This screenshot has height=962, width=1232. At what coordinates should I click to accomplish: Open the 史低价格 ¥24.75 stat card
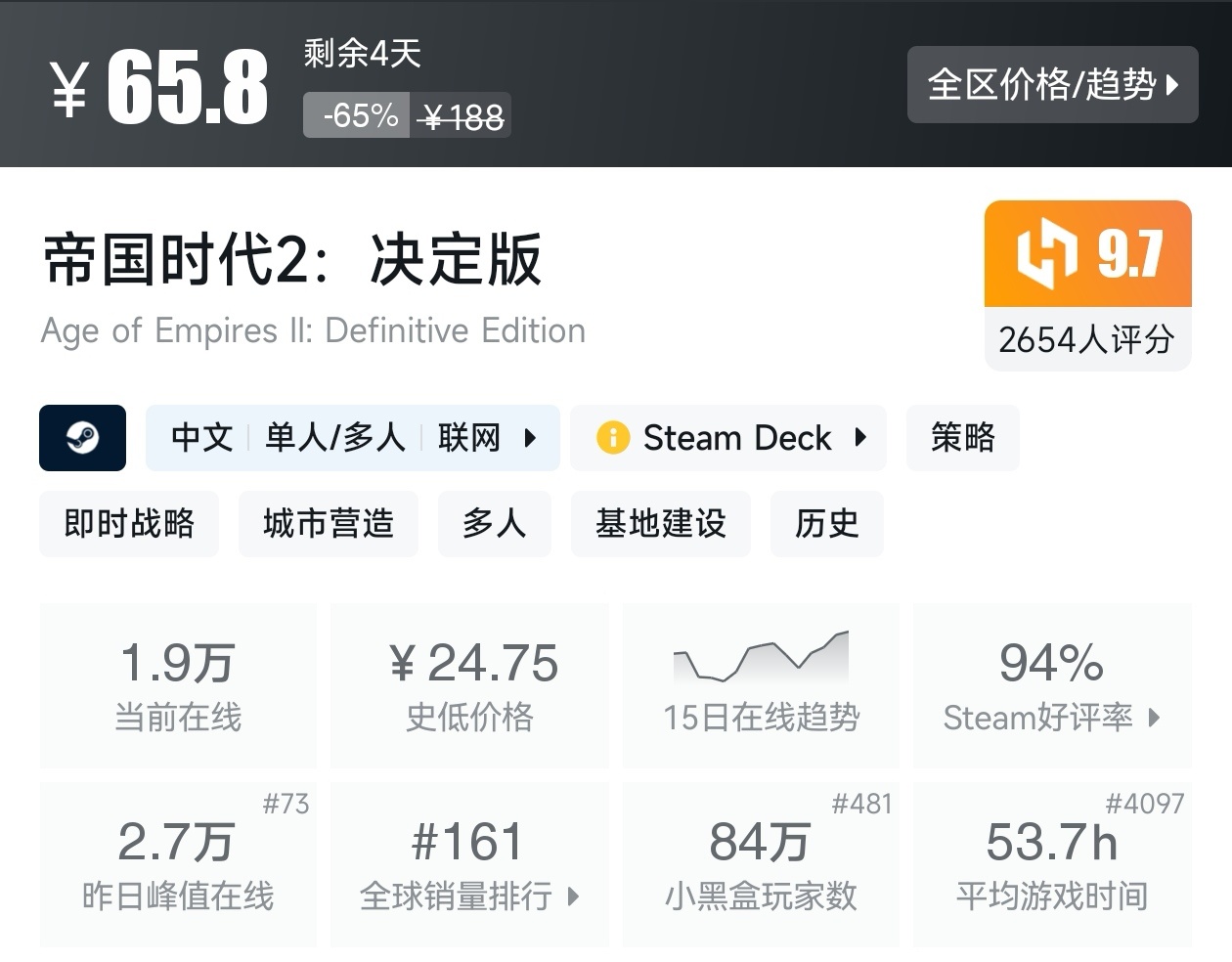[x=469, y=684]
